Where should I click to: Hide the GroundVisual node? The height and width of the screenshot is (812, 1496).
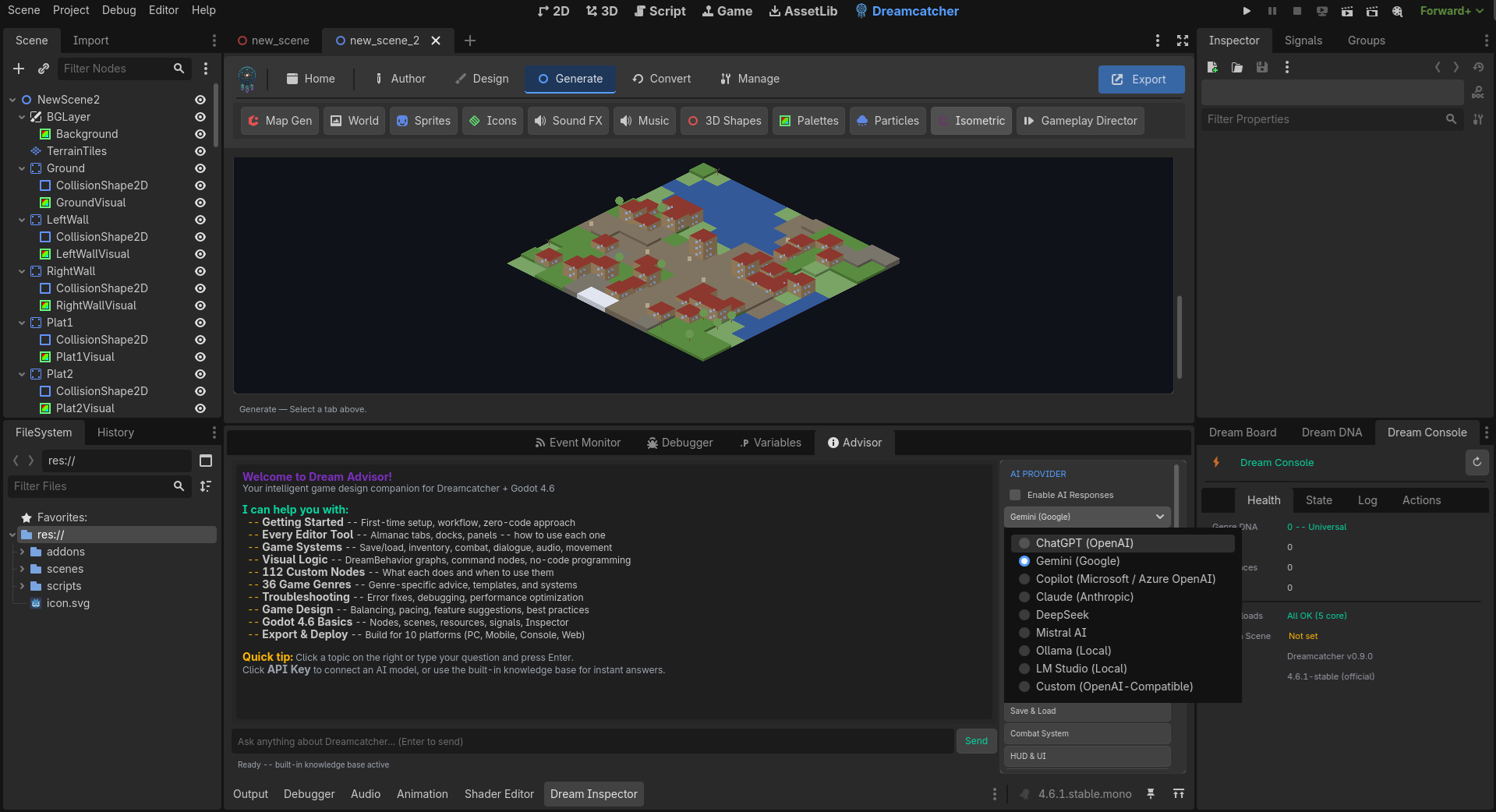tap(200, 203)
